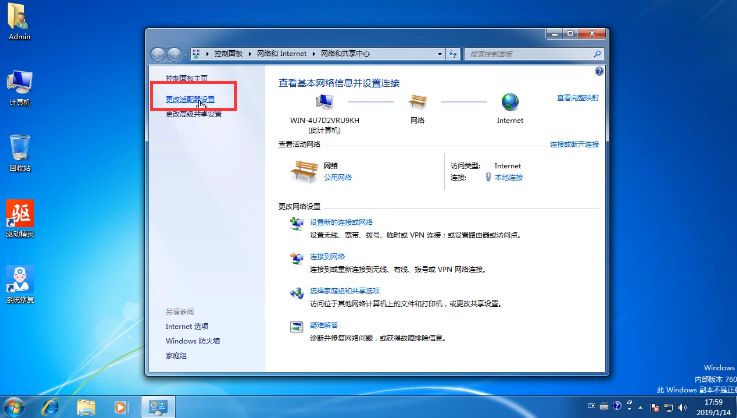Click the address bar refresh button
This screenshot has width=737, height=418.
[453, 54]
